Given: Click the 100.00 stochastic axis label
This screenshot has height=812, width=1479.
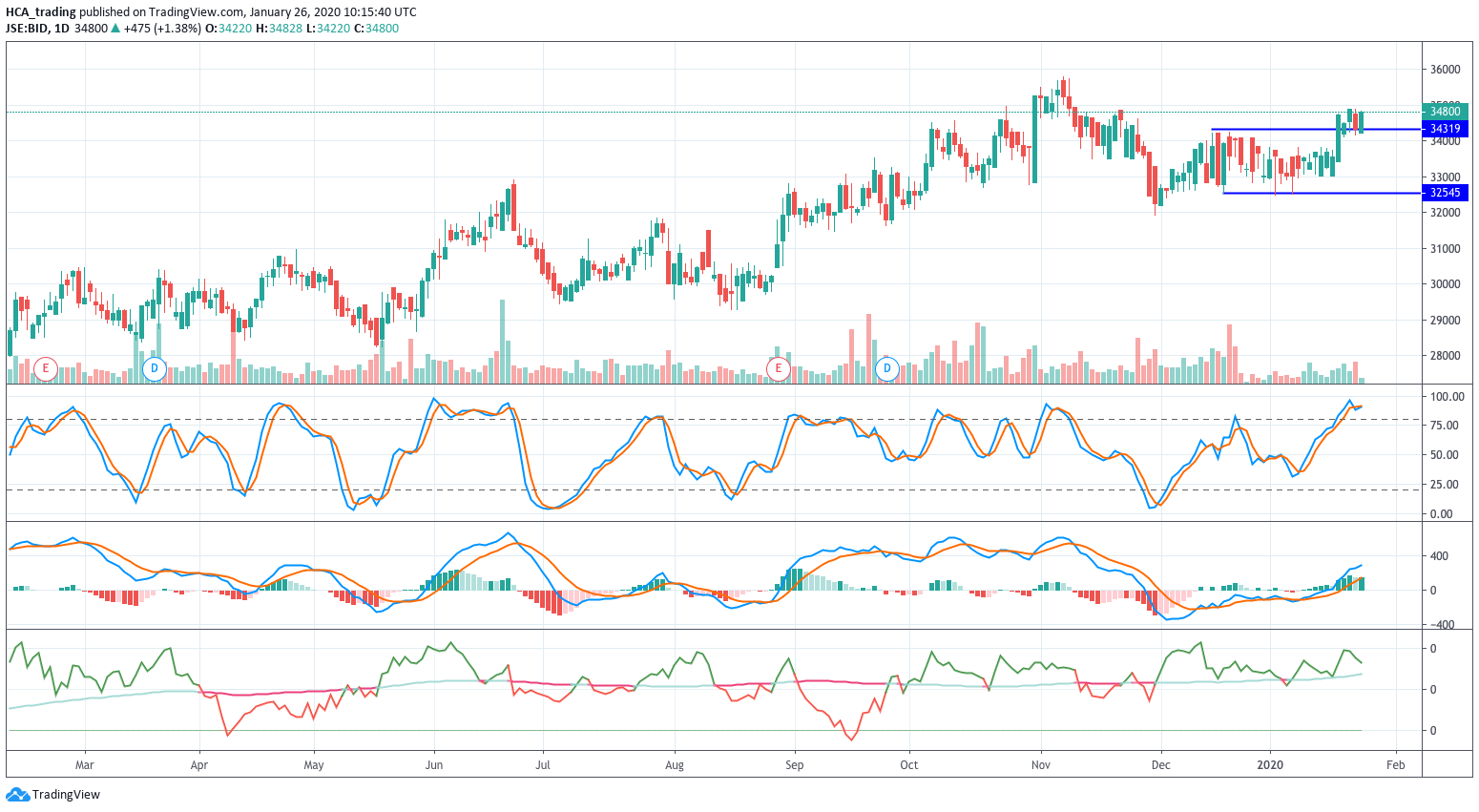Looking at the screenshot, I should [x=1447, y=397].
